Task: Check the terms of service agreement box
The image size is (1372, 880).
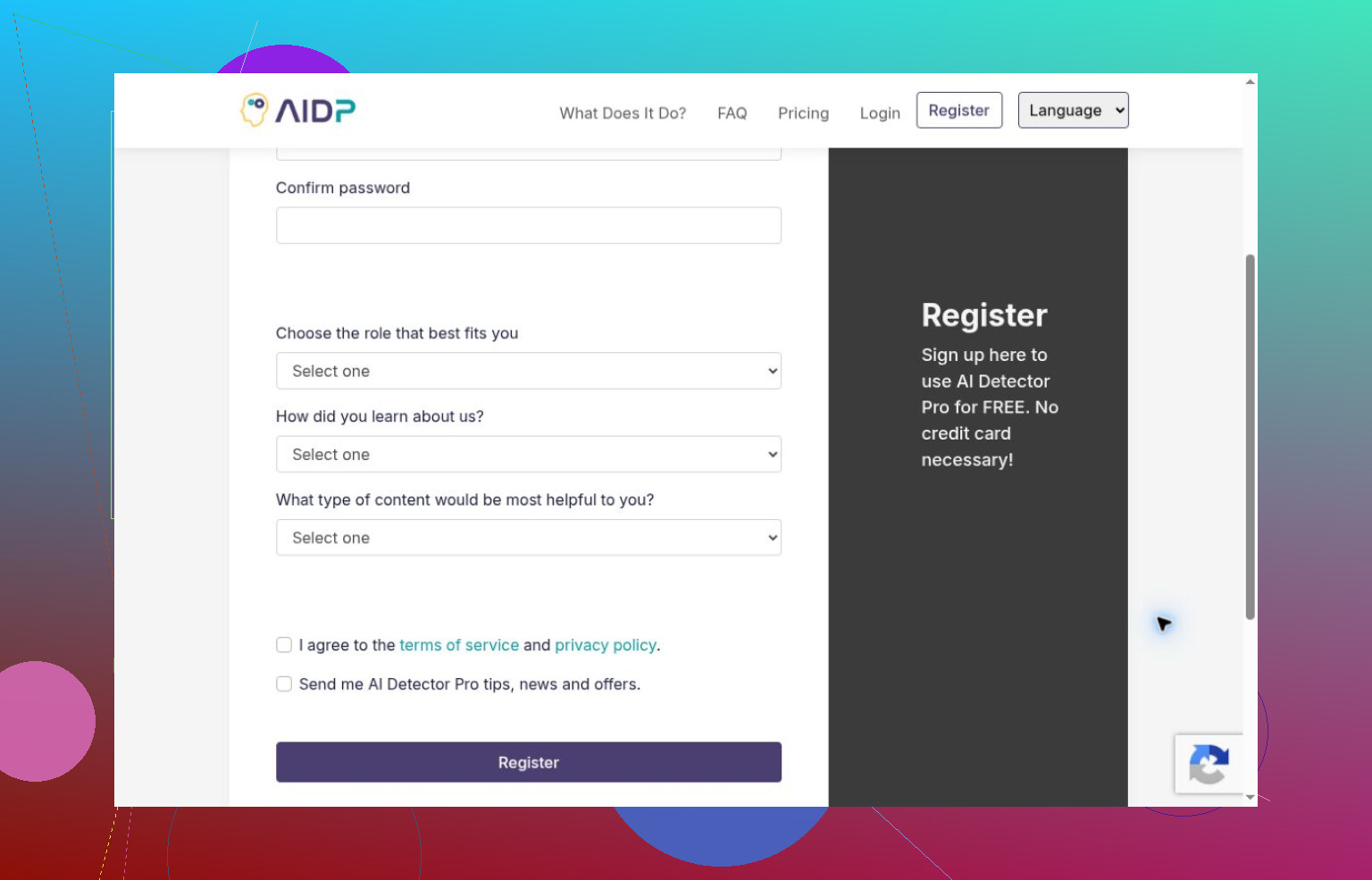Action: [284, 645]
